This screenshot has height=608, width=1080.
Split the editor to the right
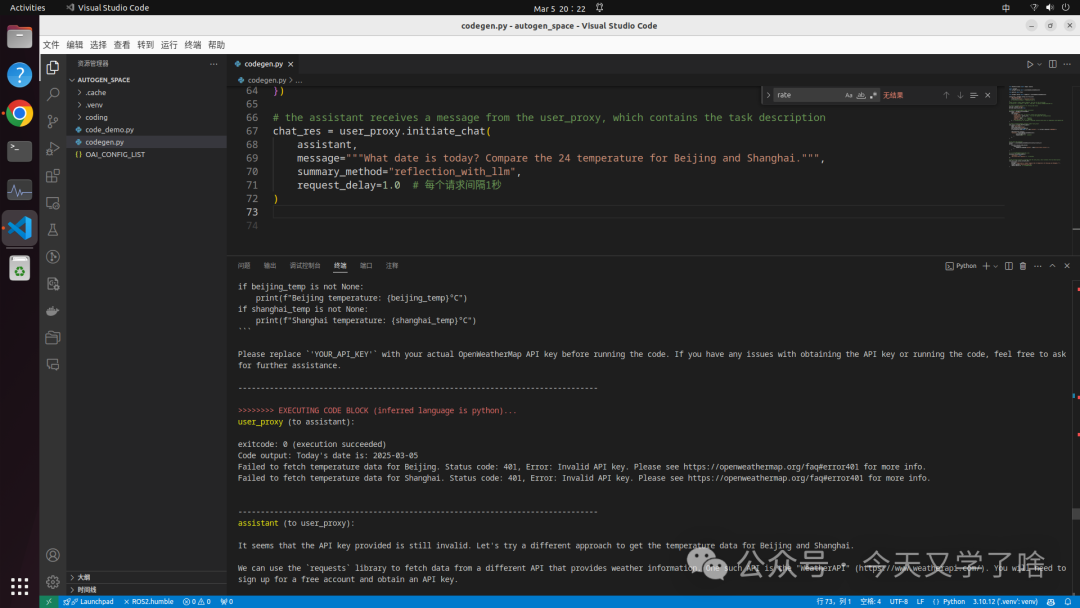point(1052,64)
